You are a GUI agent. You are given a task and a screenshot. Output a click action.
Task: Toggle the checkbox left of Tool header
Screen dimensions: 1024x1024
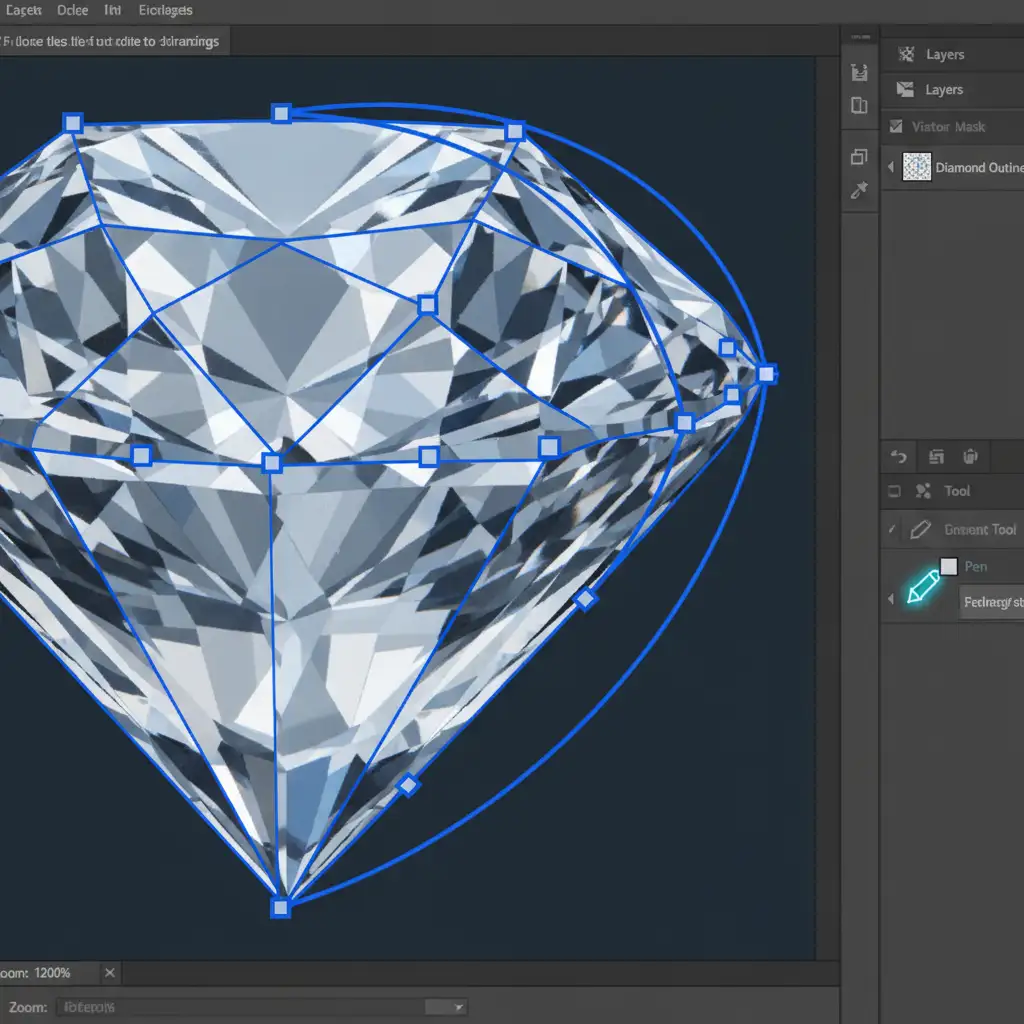click(x=895, y=491)
